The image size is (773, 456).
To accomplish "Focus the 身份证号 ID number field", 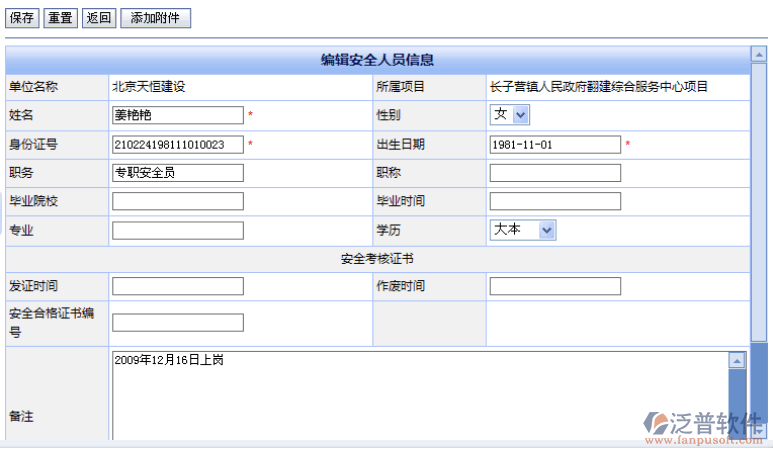I will (178, 144).
